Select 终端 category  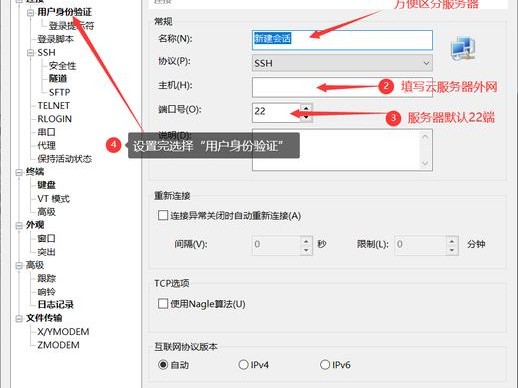pyautogui.click(x=35, y=172)
